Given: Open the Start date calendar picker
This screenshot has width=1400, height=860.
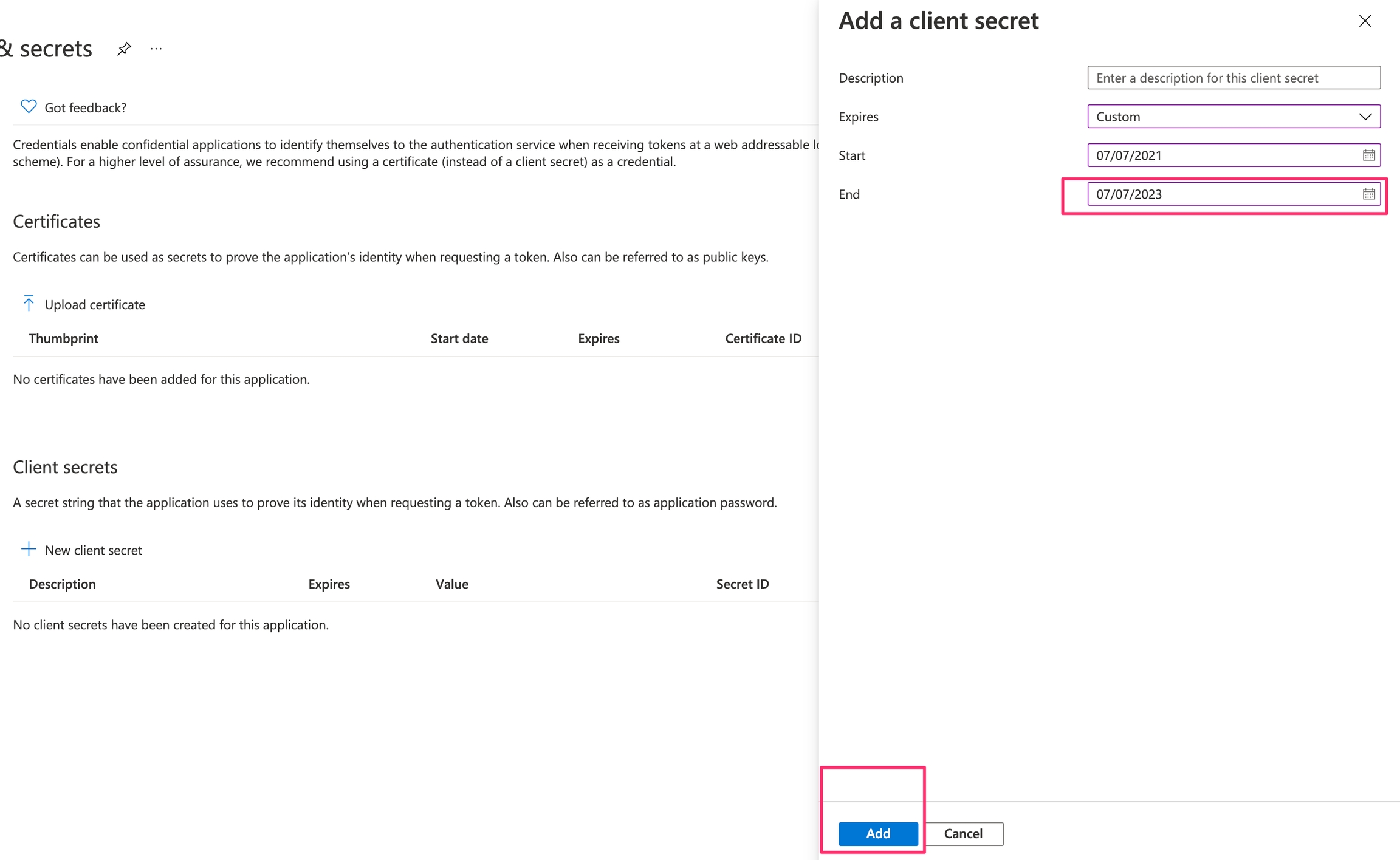Looking at the screenshot, I should (1368, 155).
